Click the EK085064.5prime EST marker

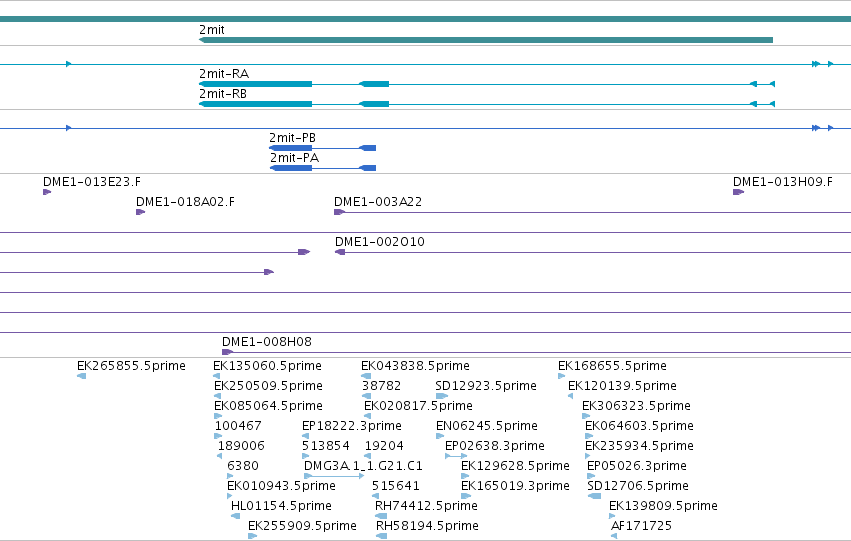(x=218, y=416)
